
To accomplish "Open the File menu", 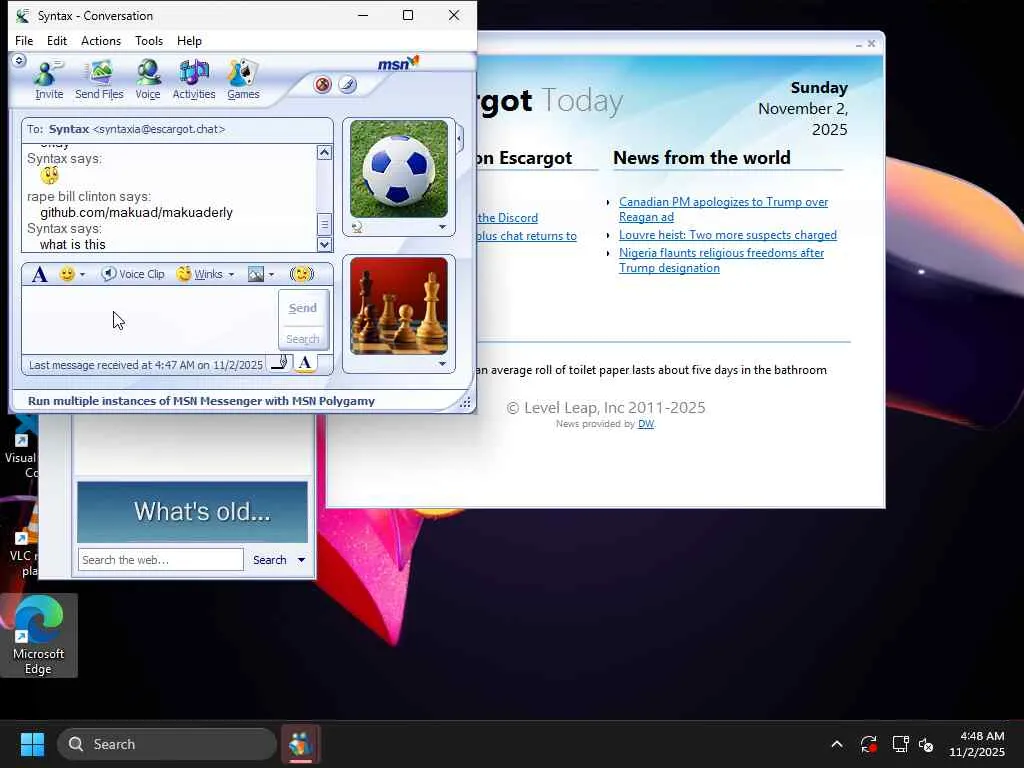I will [24, 40].
